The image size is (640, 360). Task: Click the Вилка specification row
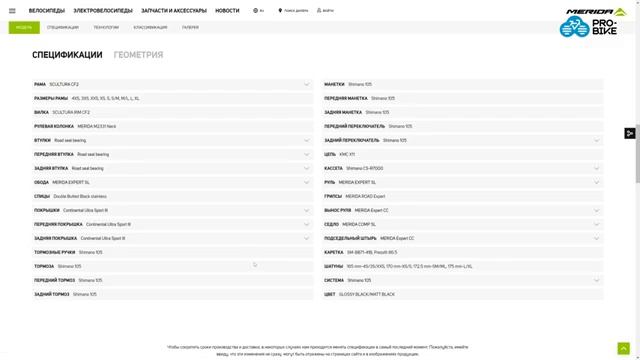(173, 112)
